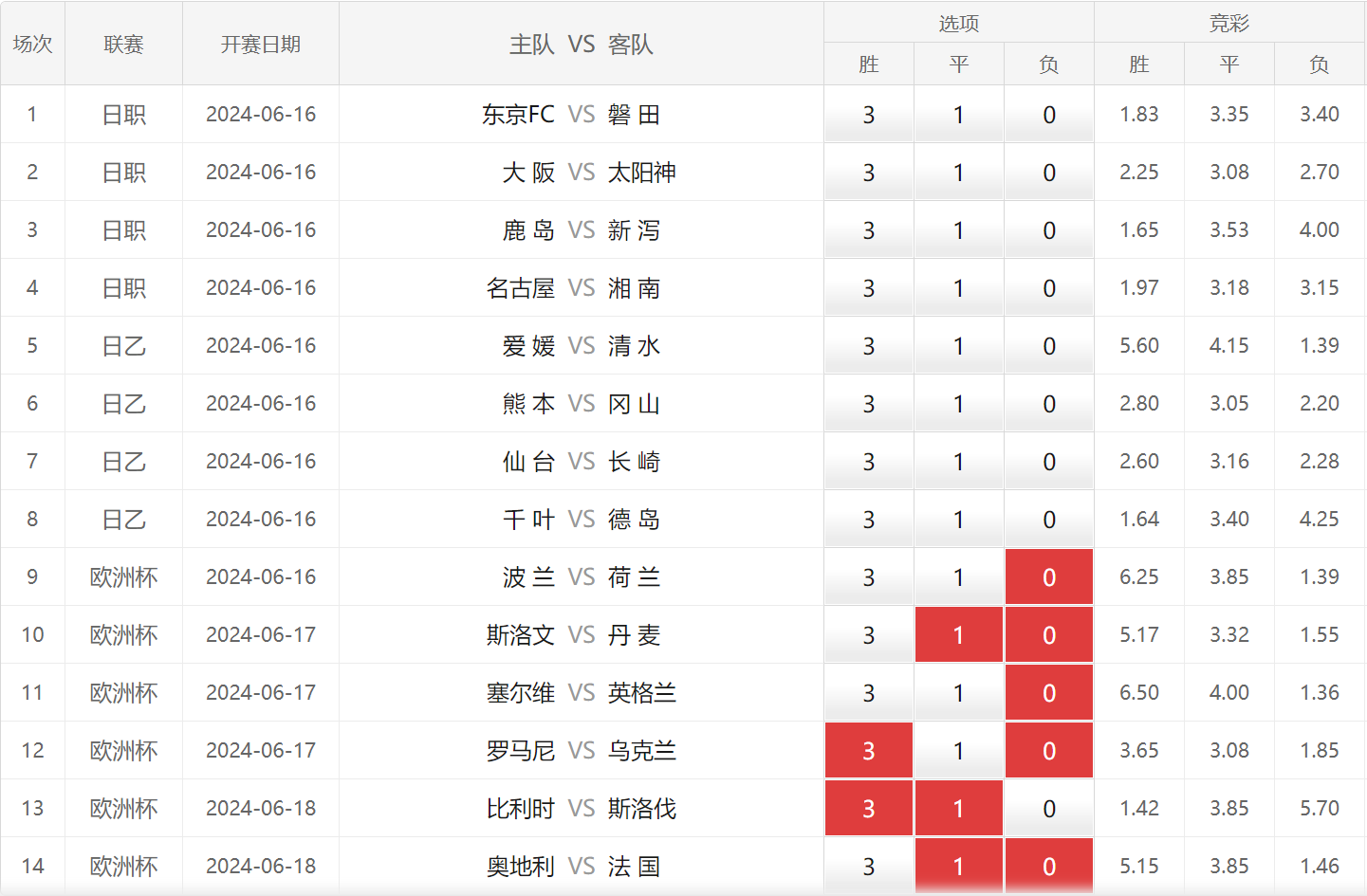The image size is (1367, 896).
Task: Click 竞彩 draw odds 3.53
Action: click(x=1229, y=230)
